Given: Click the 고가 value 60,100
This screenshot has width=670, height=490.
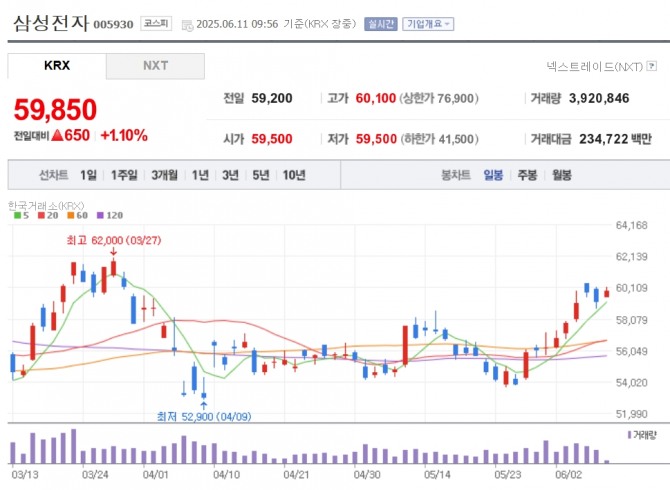Looking at the screenshot, I should (x=376, y=98).
